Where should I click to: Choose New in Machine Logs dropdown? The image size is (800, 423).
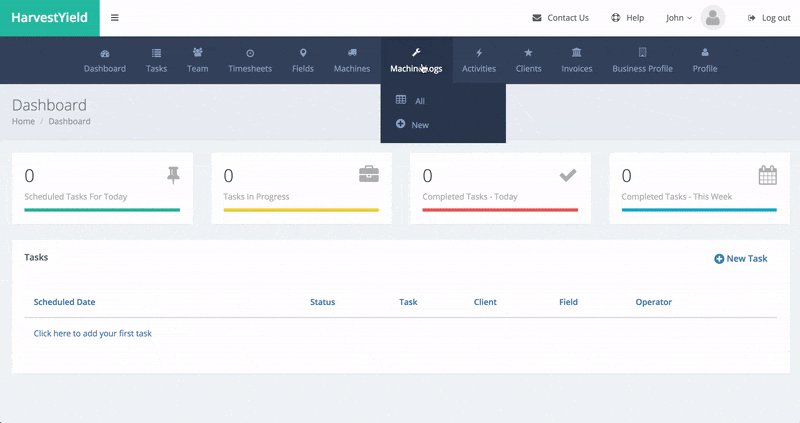coord(420,125)
